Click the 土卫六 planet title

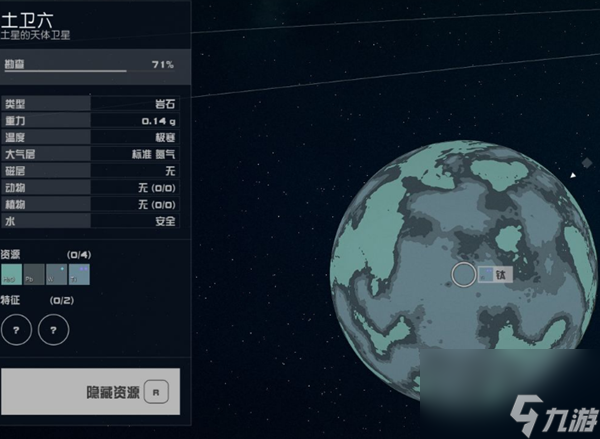[26, 20]
